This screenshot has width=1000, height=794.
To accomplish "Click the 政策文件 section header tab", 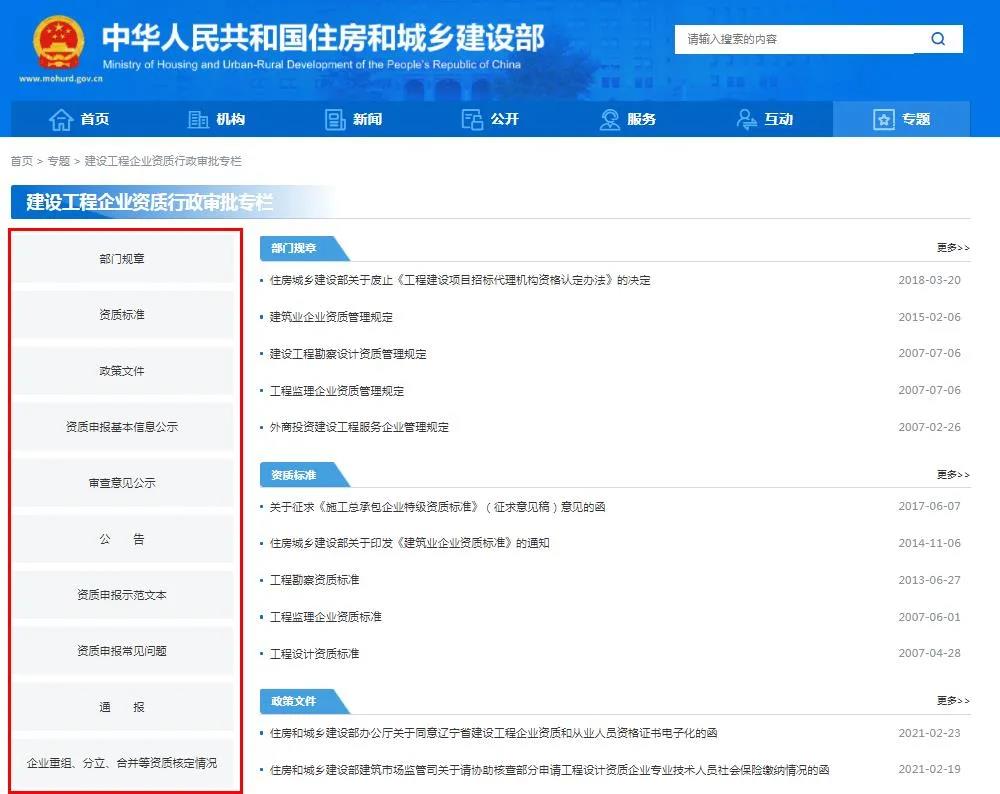I will click(x=304, y=701).
